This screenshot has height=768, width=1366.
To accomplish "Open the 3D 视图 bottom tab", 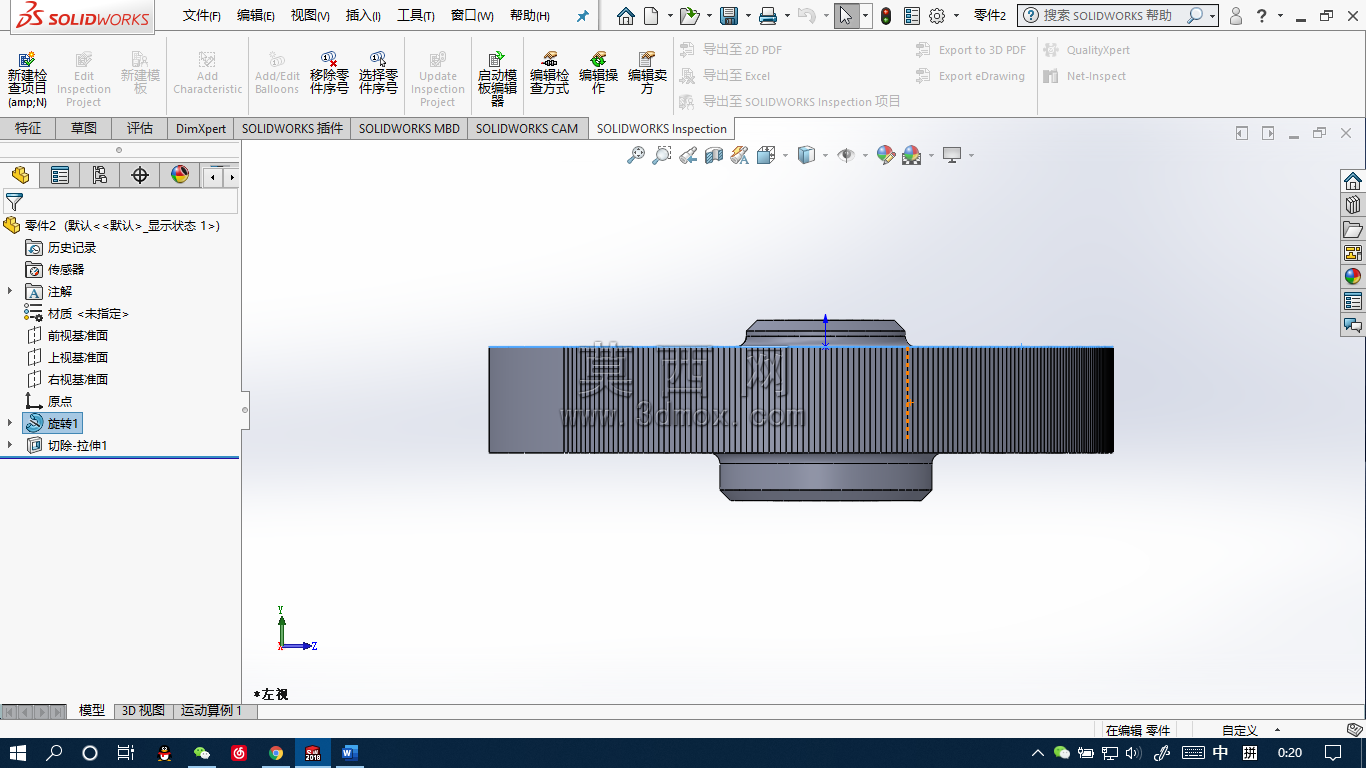I will click(143, 711).
